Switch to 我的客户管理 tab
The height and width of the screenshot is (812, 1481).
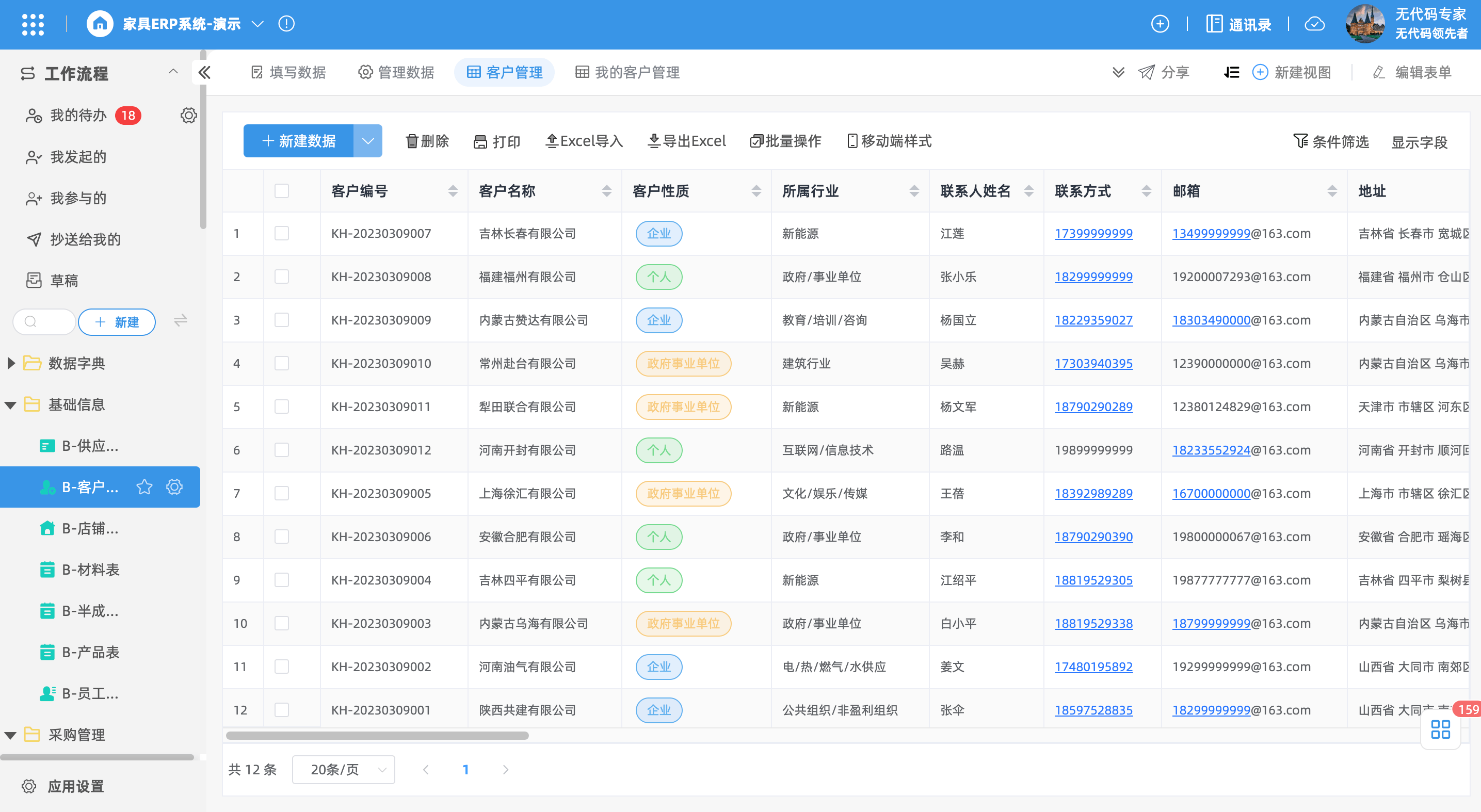(627, 72)
